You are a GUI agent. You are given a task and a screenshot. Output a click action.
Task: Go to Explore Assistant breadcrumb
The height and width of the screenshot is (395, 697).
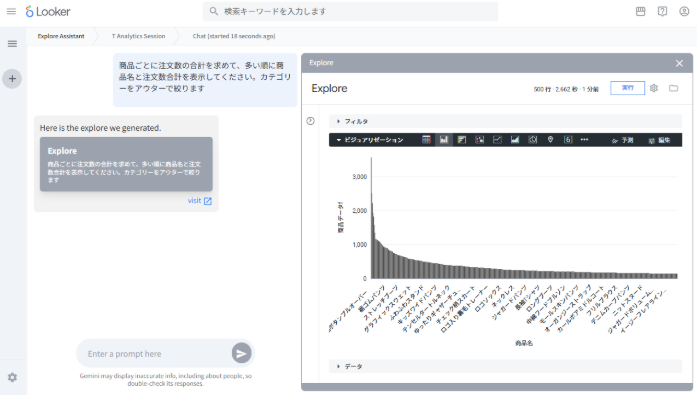[61, 36]
